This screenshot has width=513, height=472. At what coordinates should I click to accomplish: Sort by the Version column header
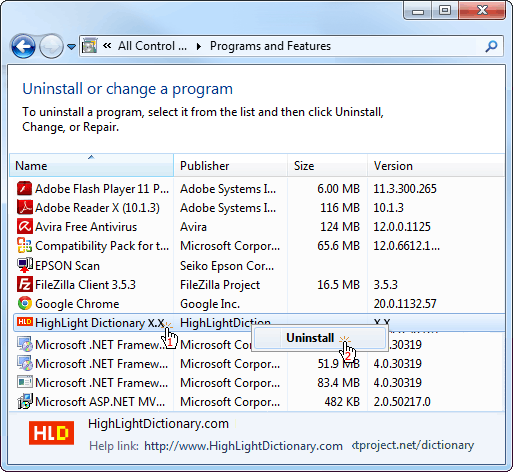tap(436, 165)
